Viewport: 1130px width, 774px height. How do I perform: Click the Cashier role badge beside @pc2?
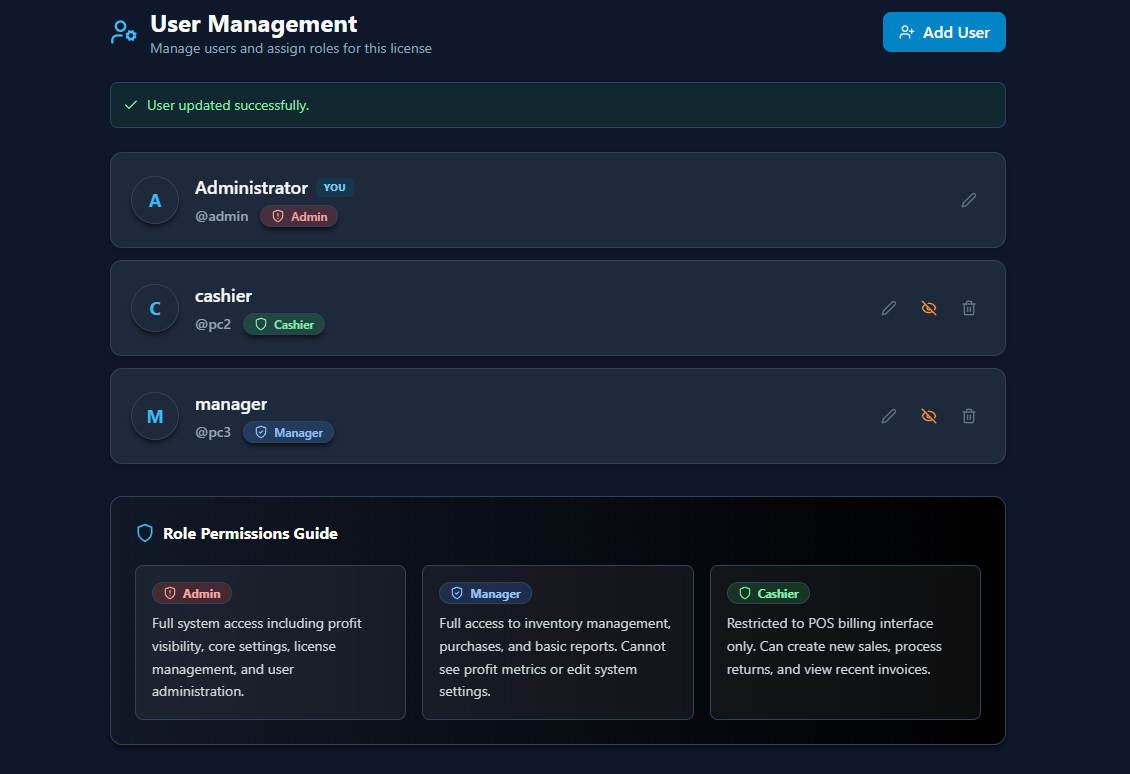coord(284,324)
